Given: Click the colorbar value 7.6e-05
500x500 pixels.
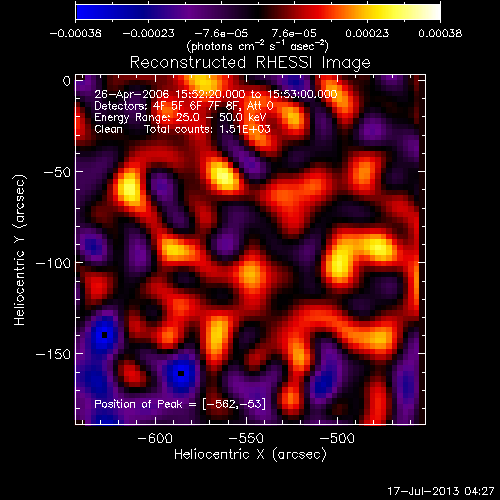Looking at the screenshot, I should click(294, 33).
